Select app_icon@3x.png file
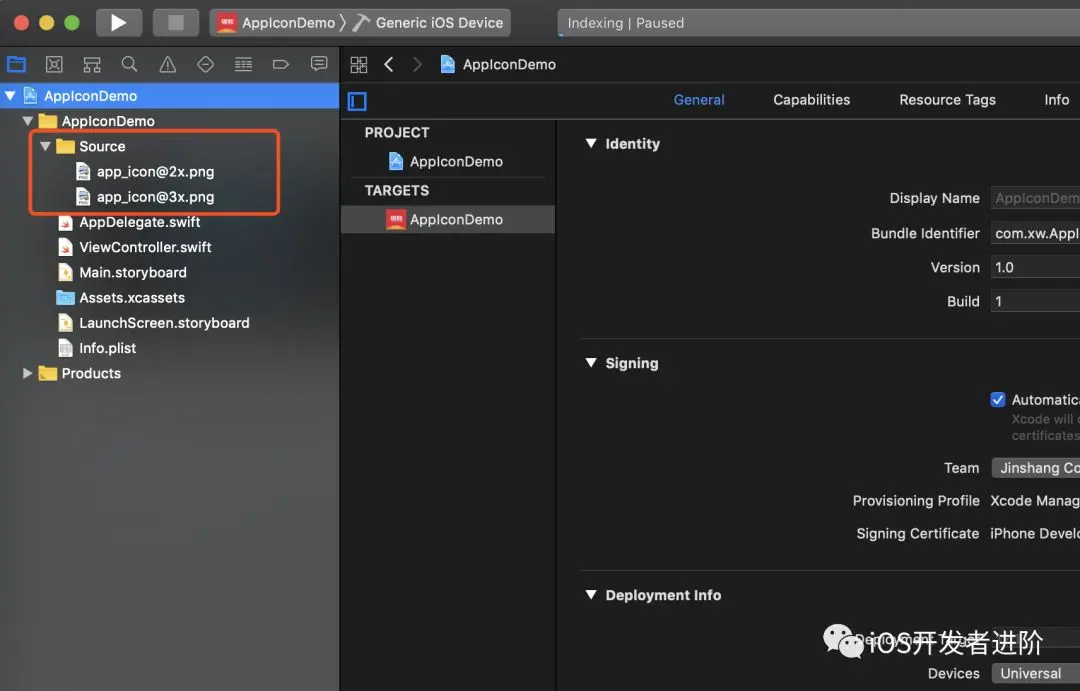 pos(145,197)
